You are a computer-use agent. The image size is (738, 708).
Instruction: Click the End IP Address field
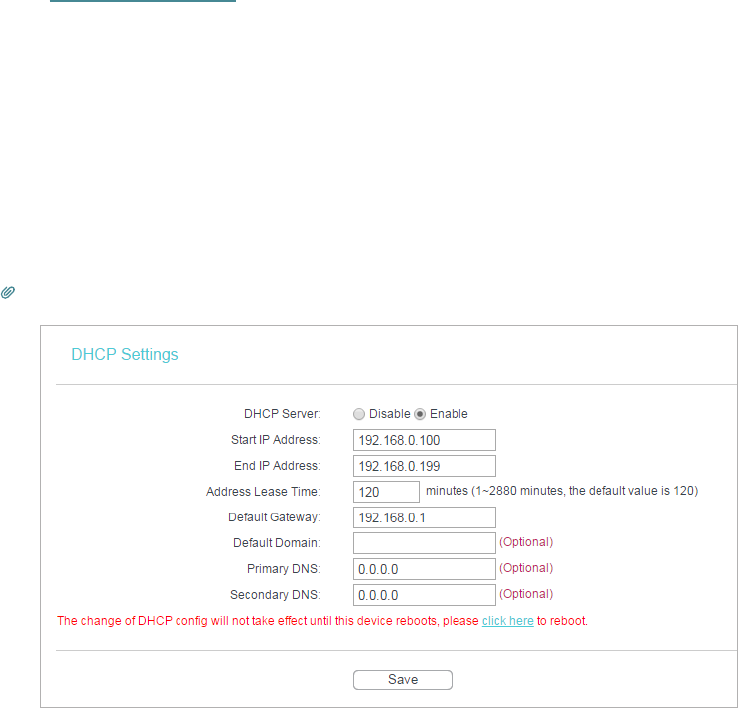(424, 466)
